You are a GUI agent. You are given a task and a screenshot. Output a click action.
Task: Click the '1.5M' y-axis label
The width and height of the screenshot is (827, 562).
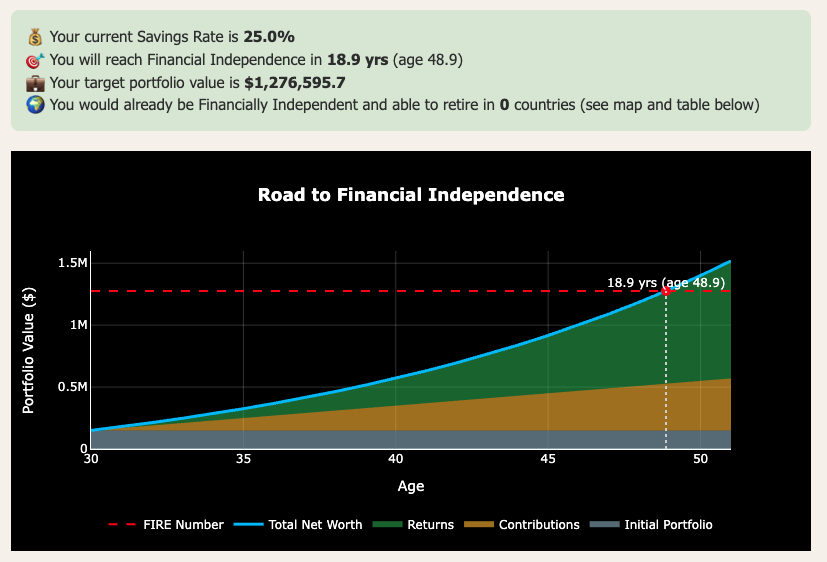point(73,263)
